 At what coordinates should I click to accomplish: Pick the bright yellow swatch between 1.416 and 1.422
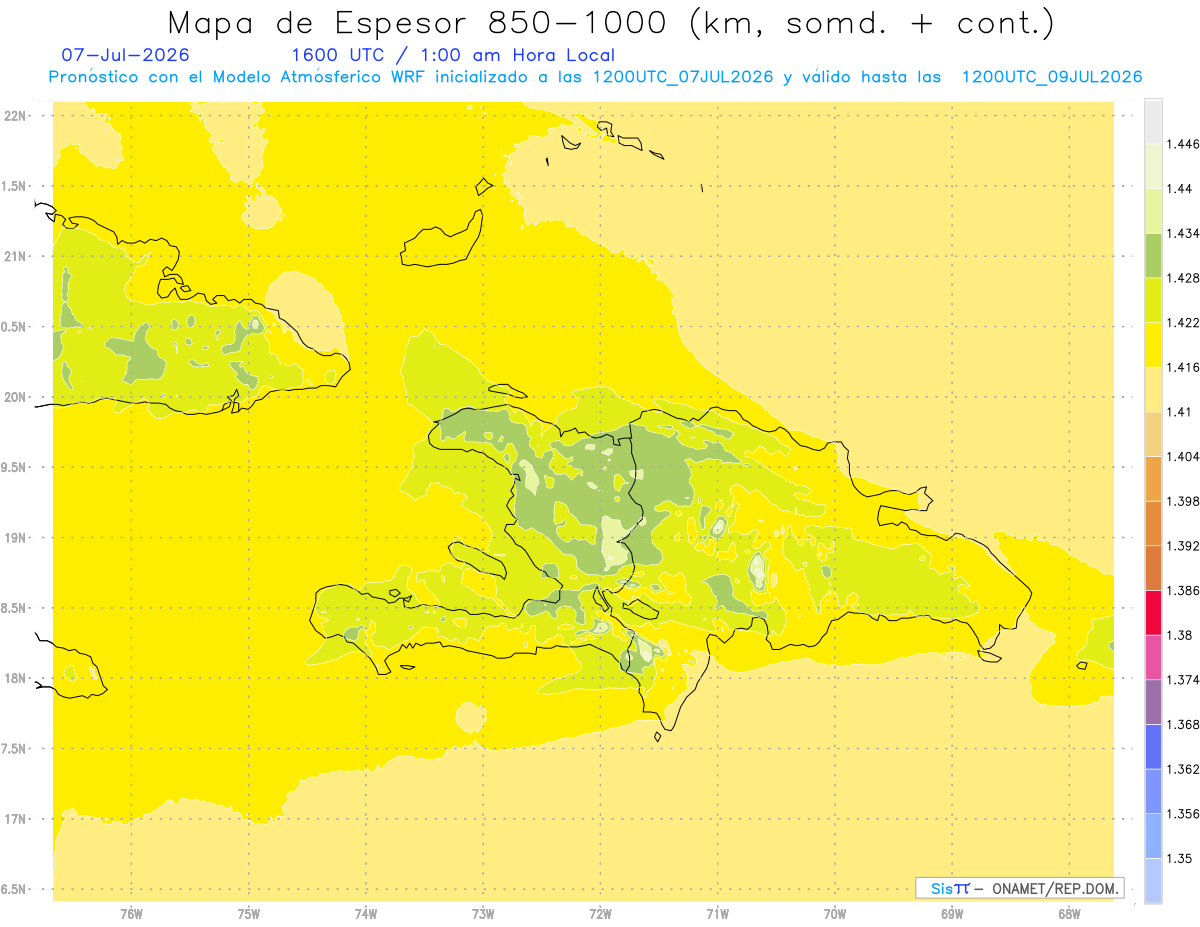[1153, 345]
